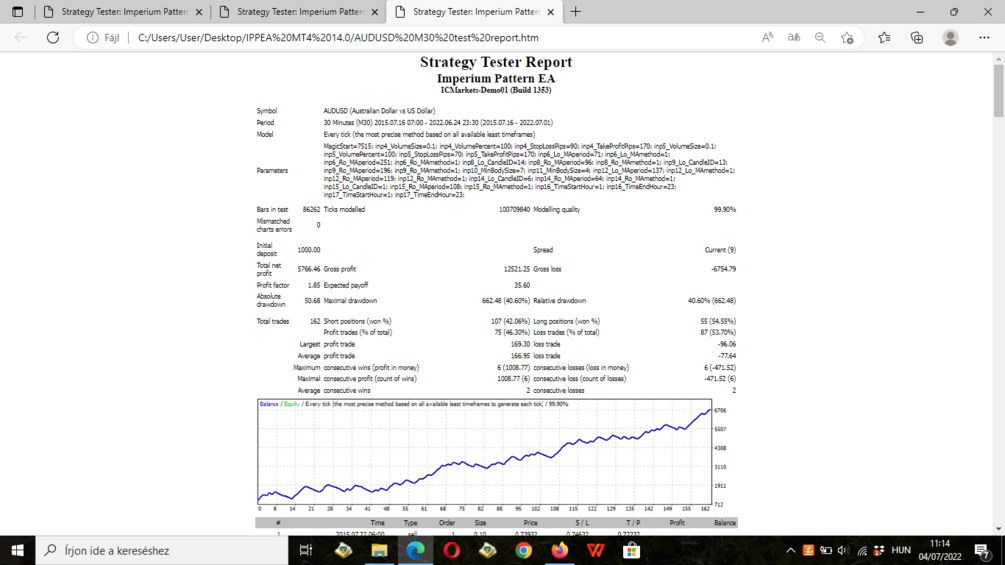Open the Favorites list icon
This screenshot has width=1005, height=565.
tap(885, 38)
